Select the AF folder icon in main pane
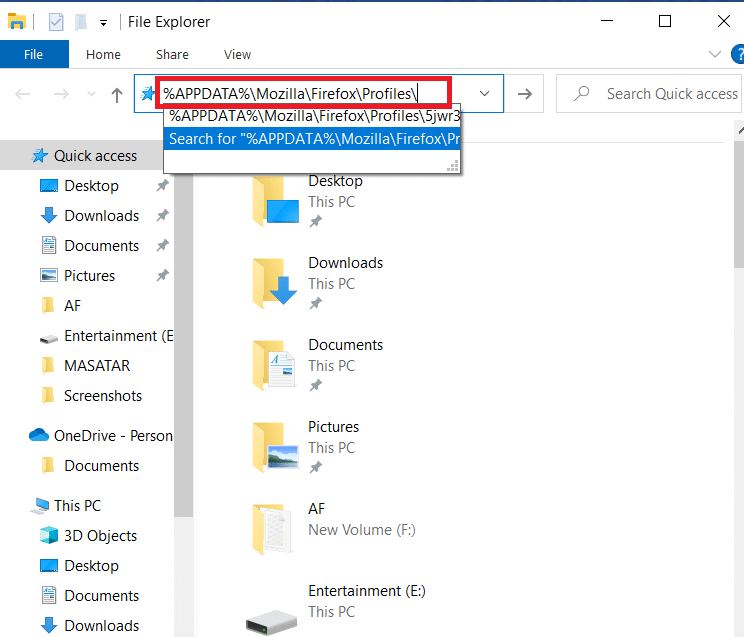 (x=272, y=529)
